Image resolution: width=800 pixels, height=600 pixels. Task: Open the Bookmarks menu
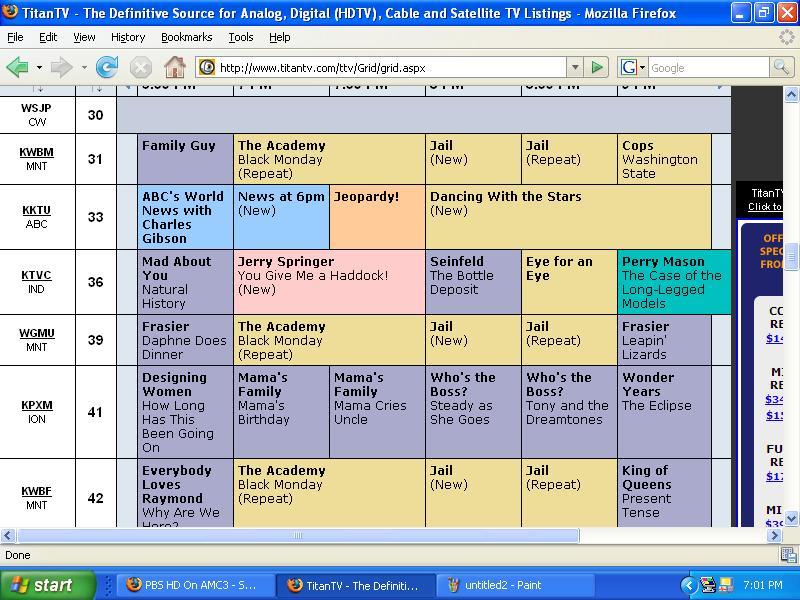coord(186,37)
